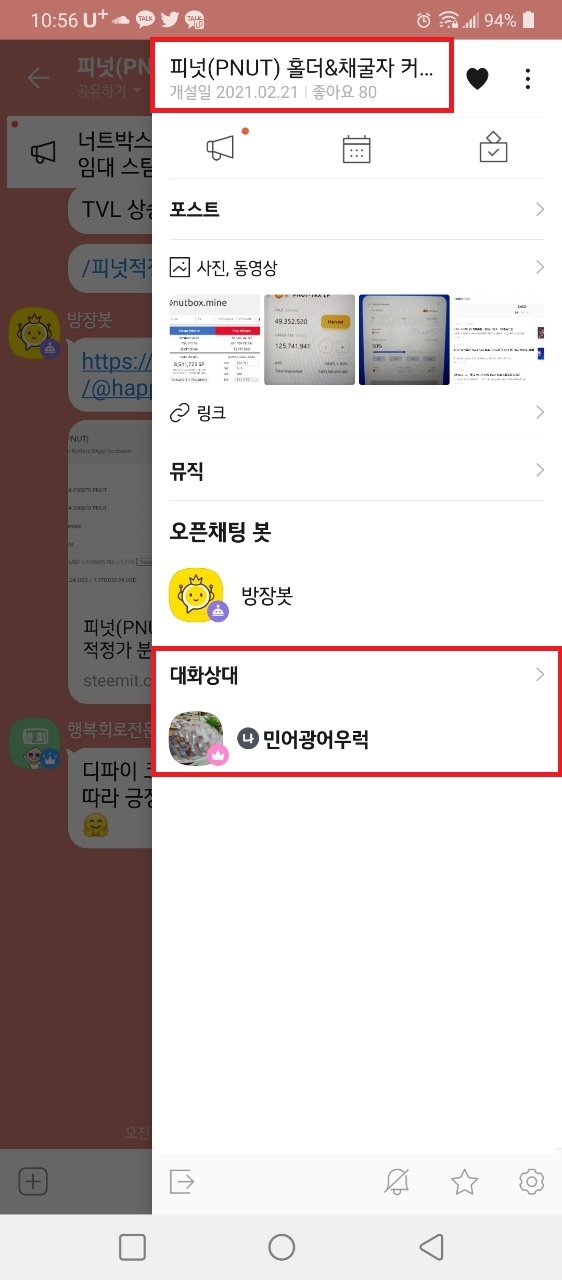Open the vote poll icon
The width and height of the screenshot is (562, 1280).
tap(494, 147)
